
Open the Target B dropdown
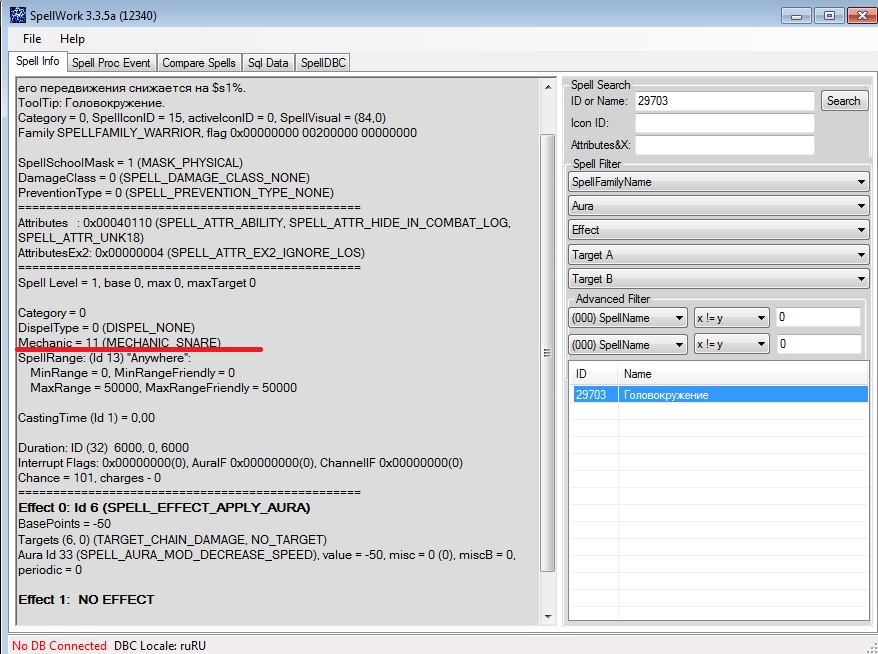point(717,279)
